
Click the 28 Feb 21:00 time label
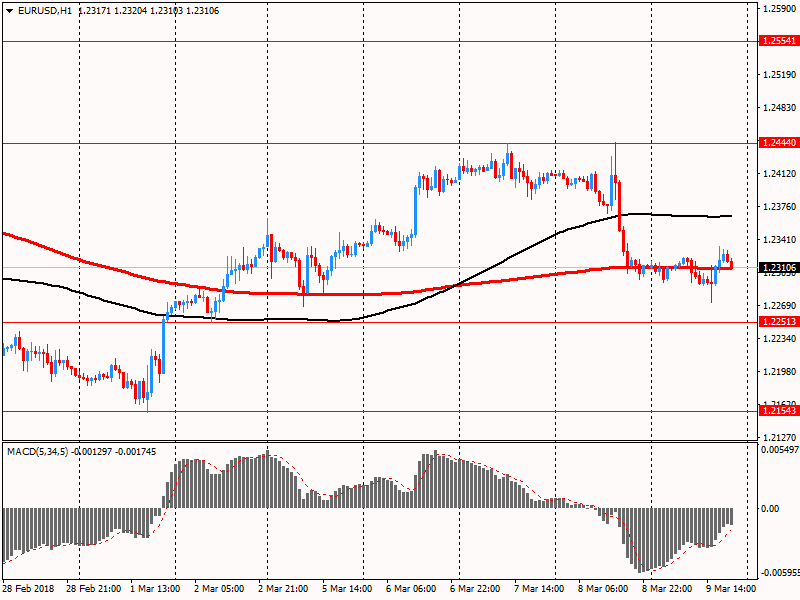(x=93, y=589)
